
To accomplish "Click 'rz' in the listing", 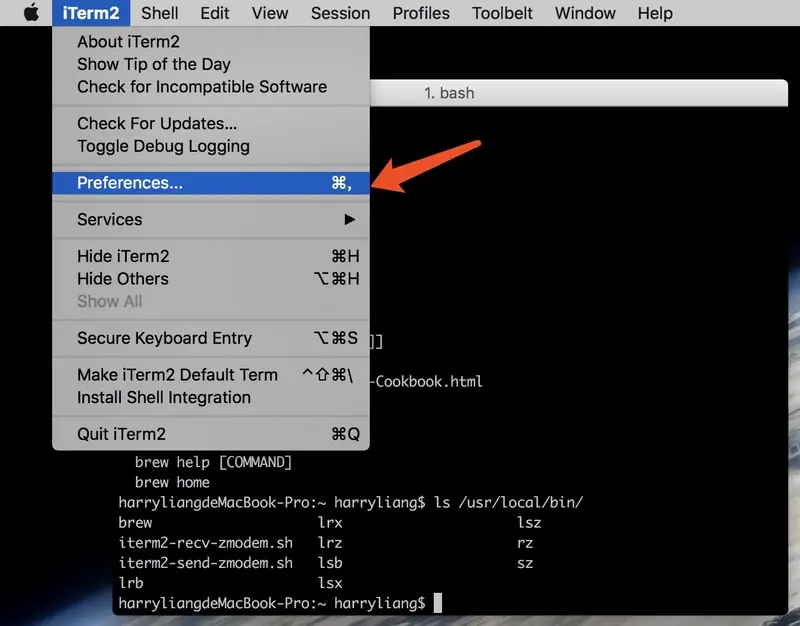I will (525, 542).
